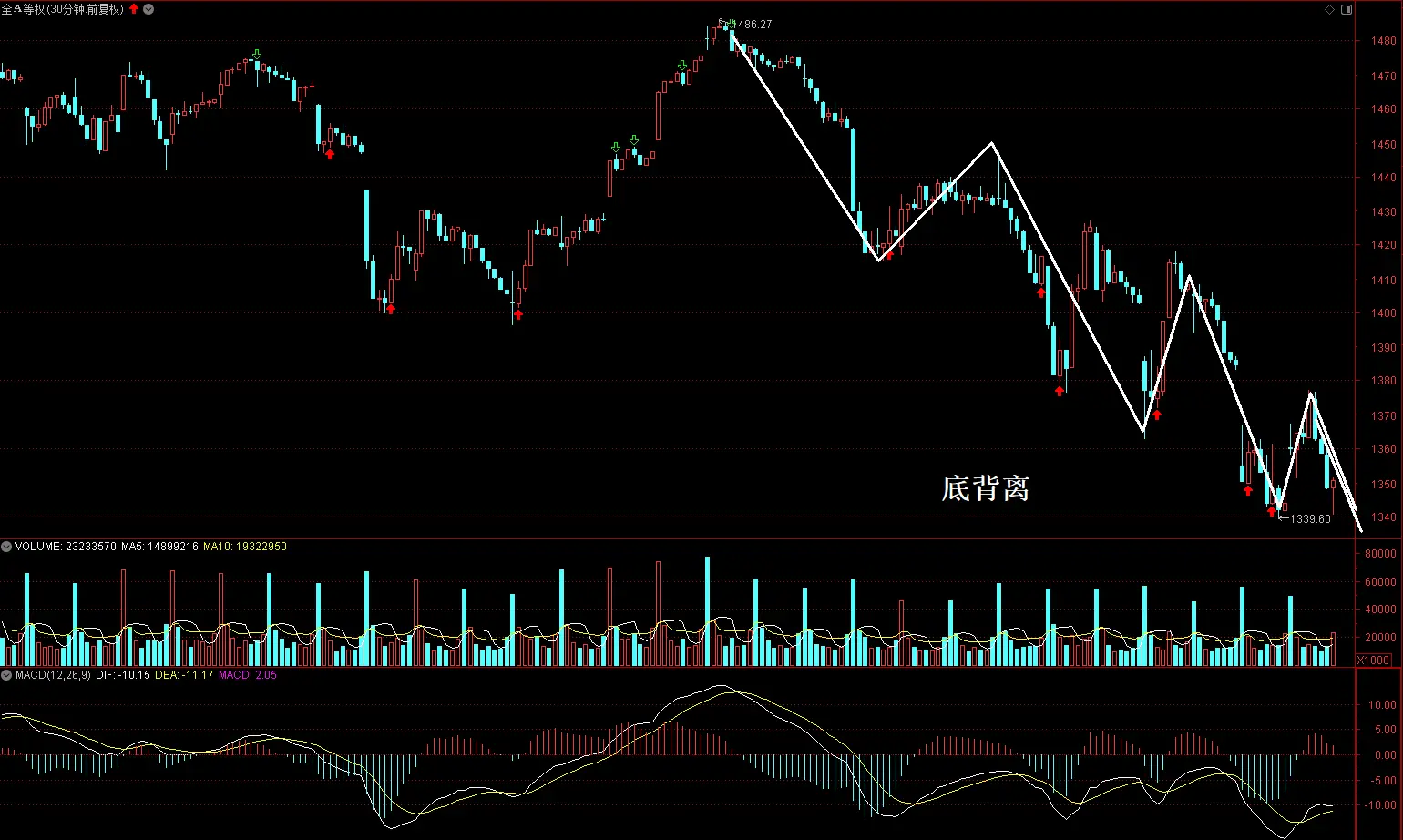Click the DIF: -10.15 value
The image size is (1403, 840).
123,675
